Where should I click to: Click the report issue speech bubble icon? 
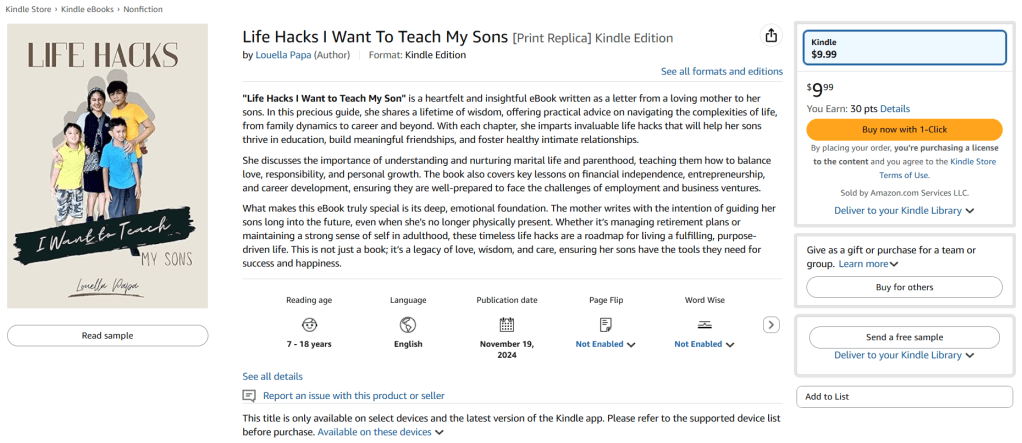click(x=250, y=396)
